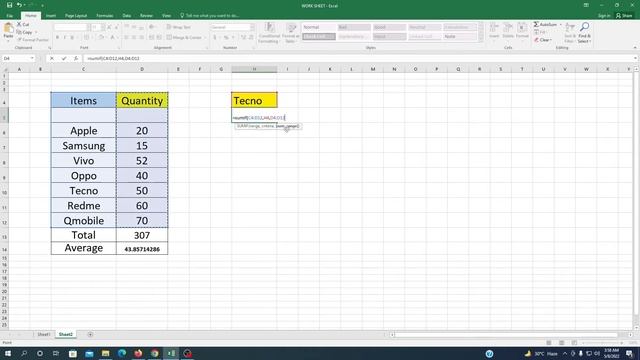Open Firefox from the taskbar
This screenshot has width=640, height=360.
[x=138, y=353]
